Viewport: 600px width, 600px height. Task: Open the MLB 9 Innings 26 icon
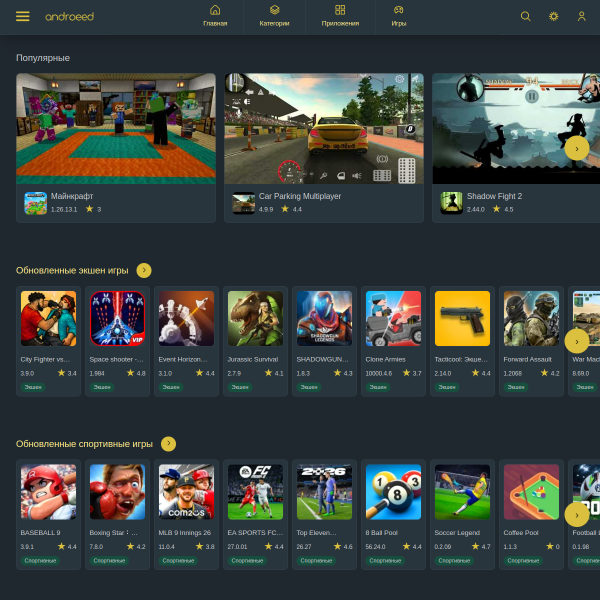(186, 492)
